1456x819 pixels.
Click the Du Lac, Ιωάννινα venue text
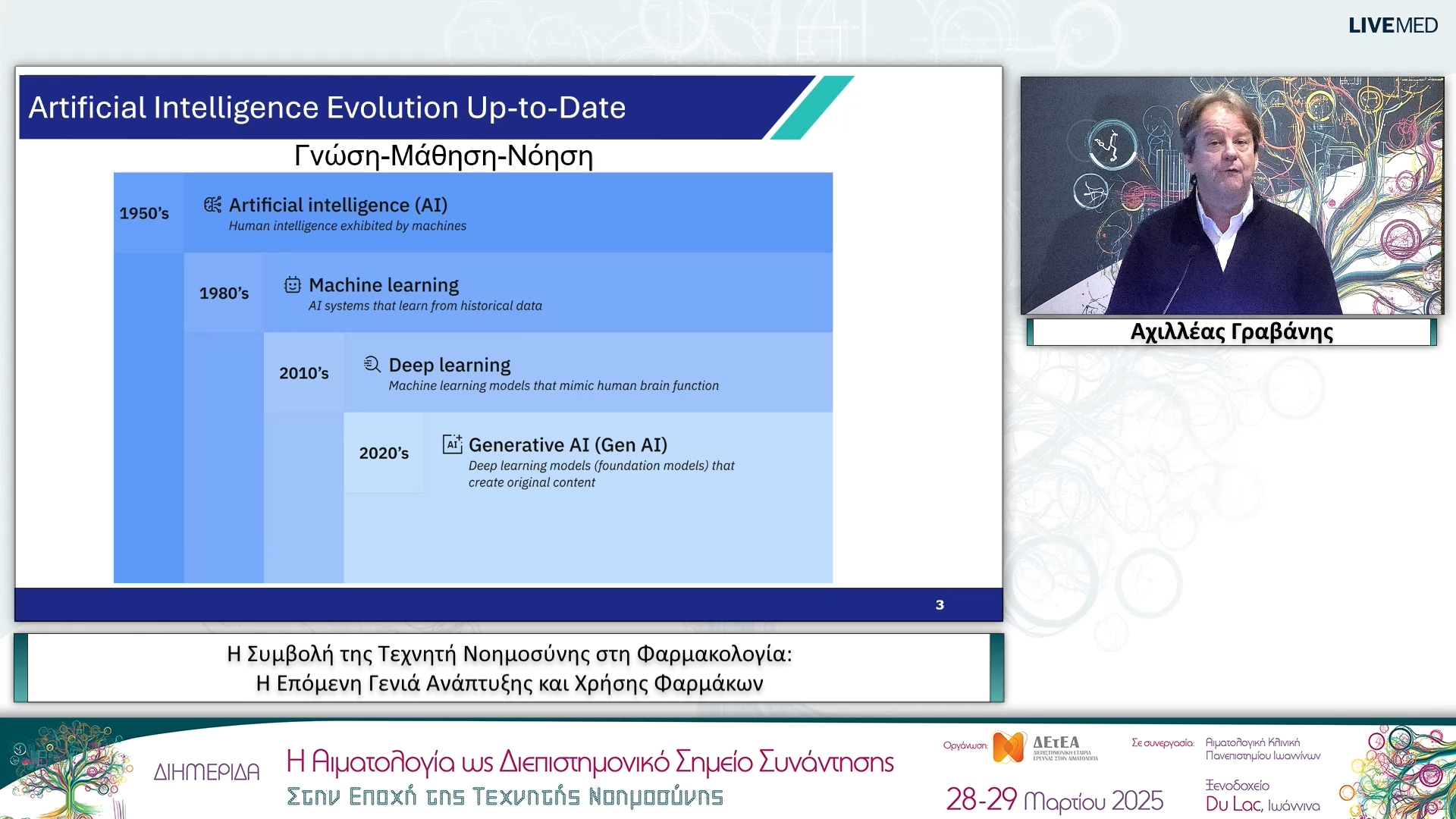coord(1262,804)
